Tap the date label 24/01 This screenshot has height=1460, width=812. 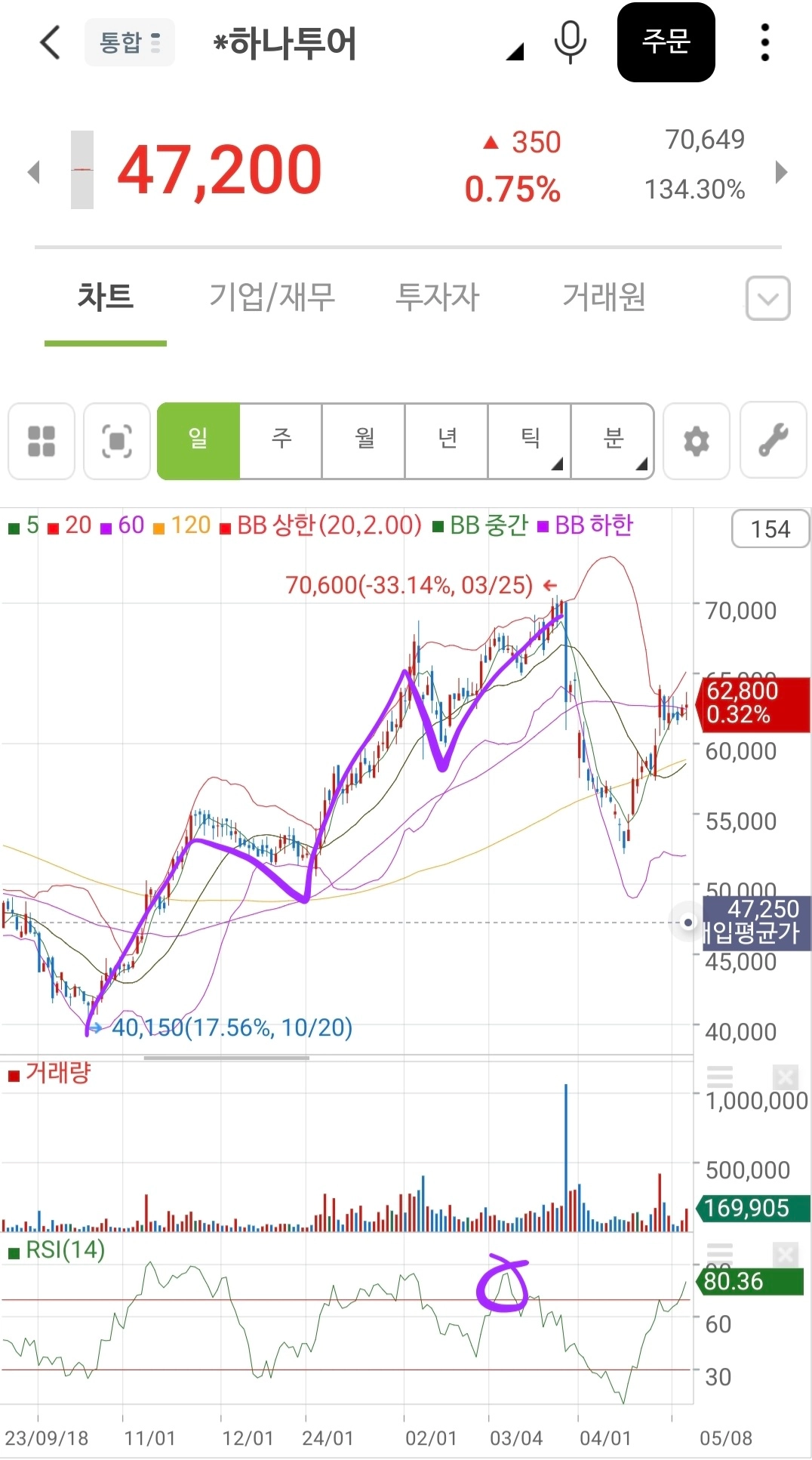[x=328, y=1438]
